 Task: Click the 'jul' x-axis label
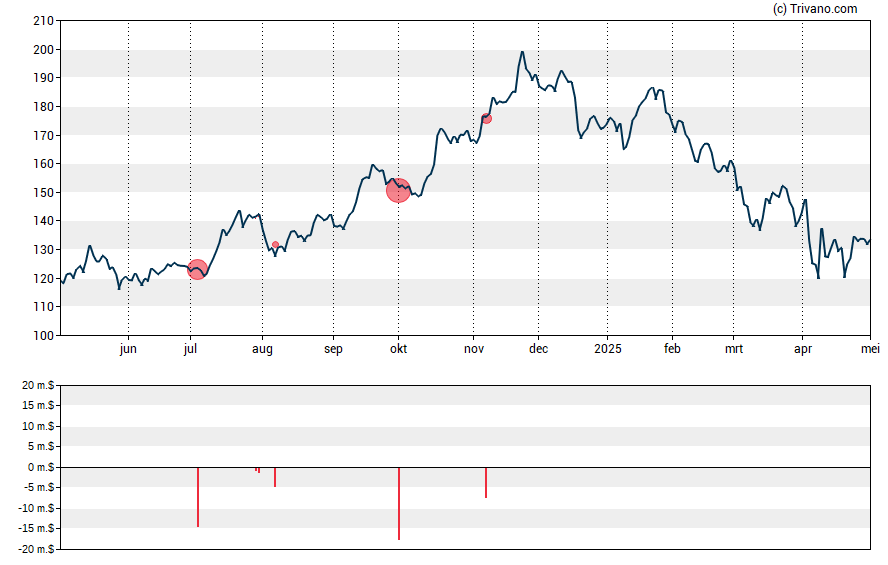coord(190,349)
